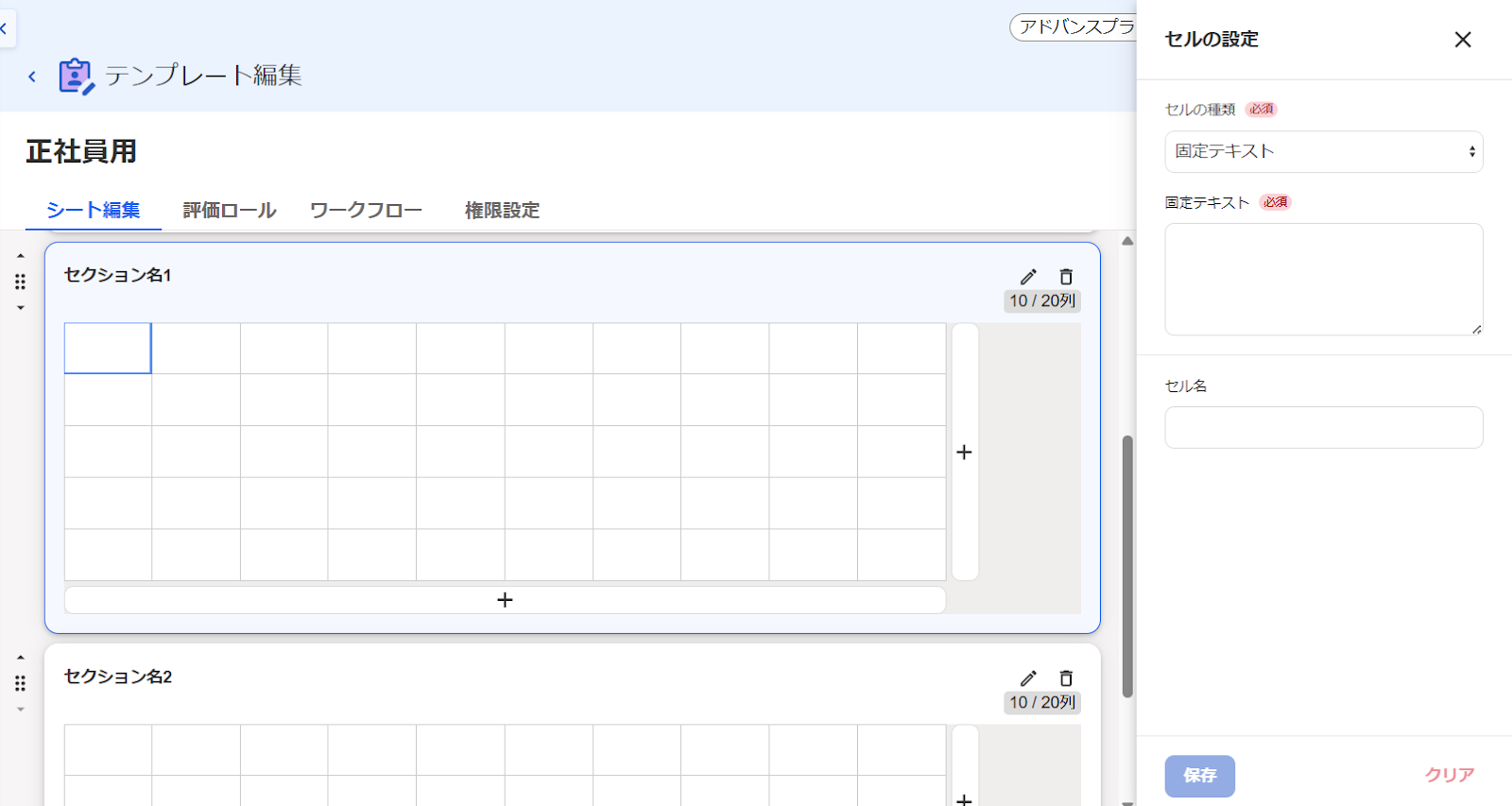Select the highlighted first cell in セクション名1
This screenshot has height=806, width=1512.
coord(108,348)
